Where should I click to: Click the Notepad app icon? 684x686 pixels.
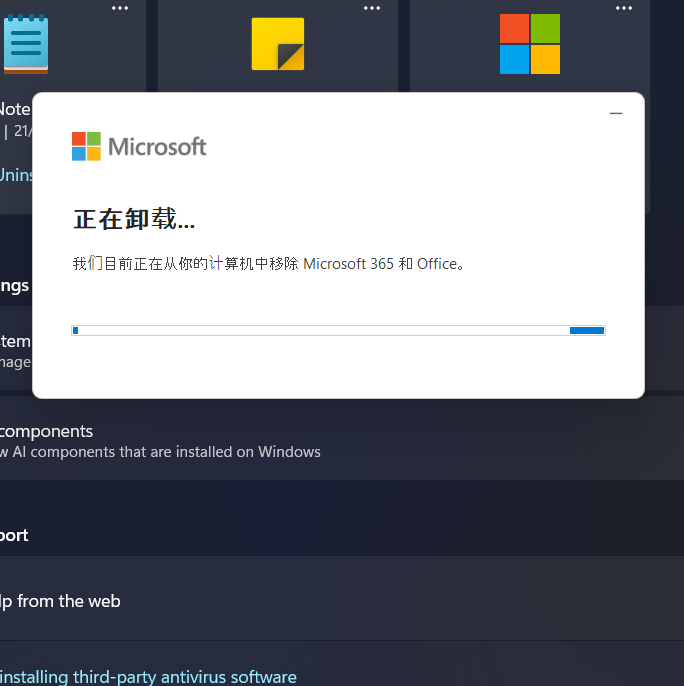(x=26, y=44)
